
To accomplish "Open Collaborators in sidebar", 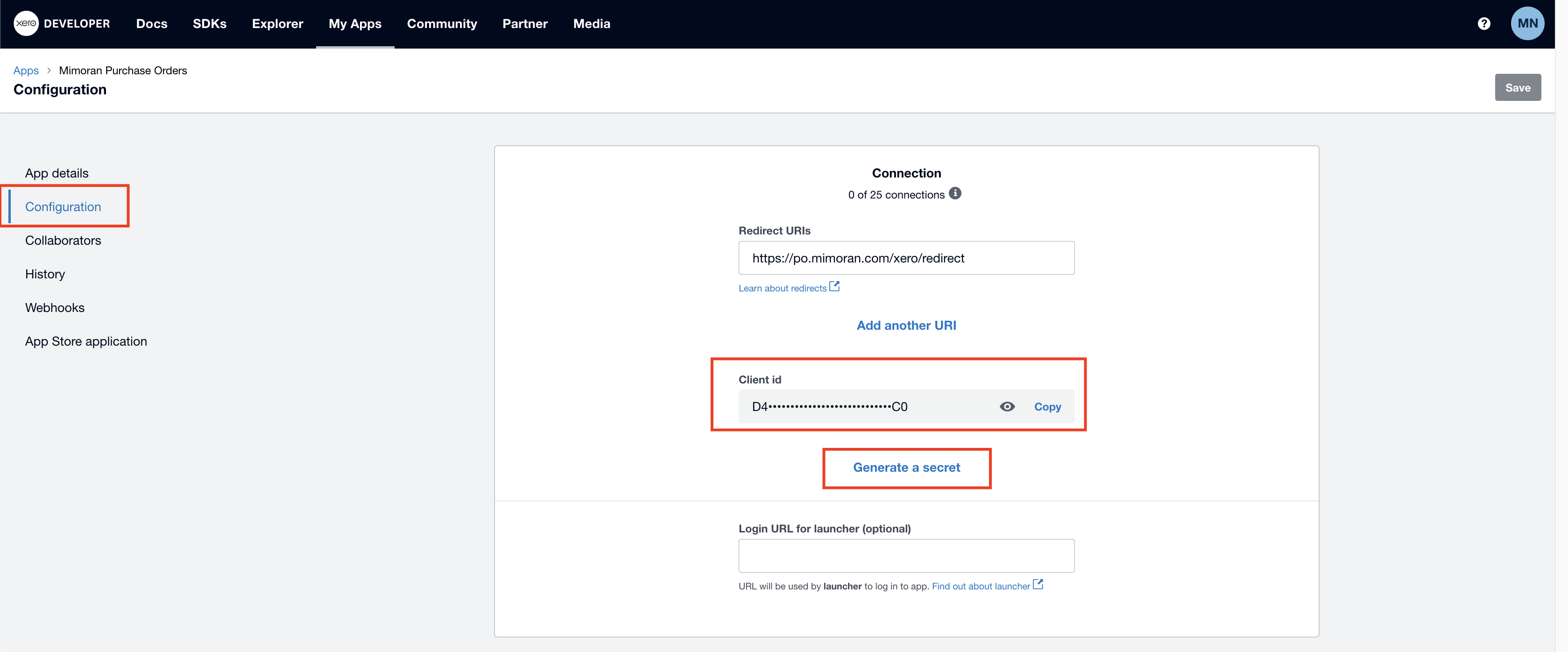I will point(64,241).
